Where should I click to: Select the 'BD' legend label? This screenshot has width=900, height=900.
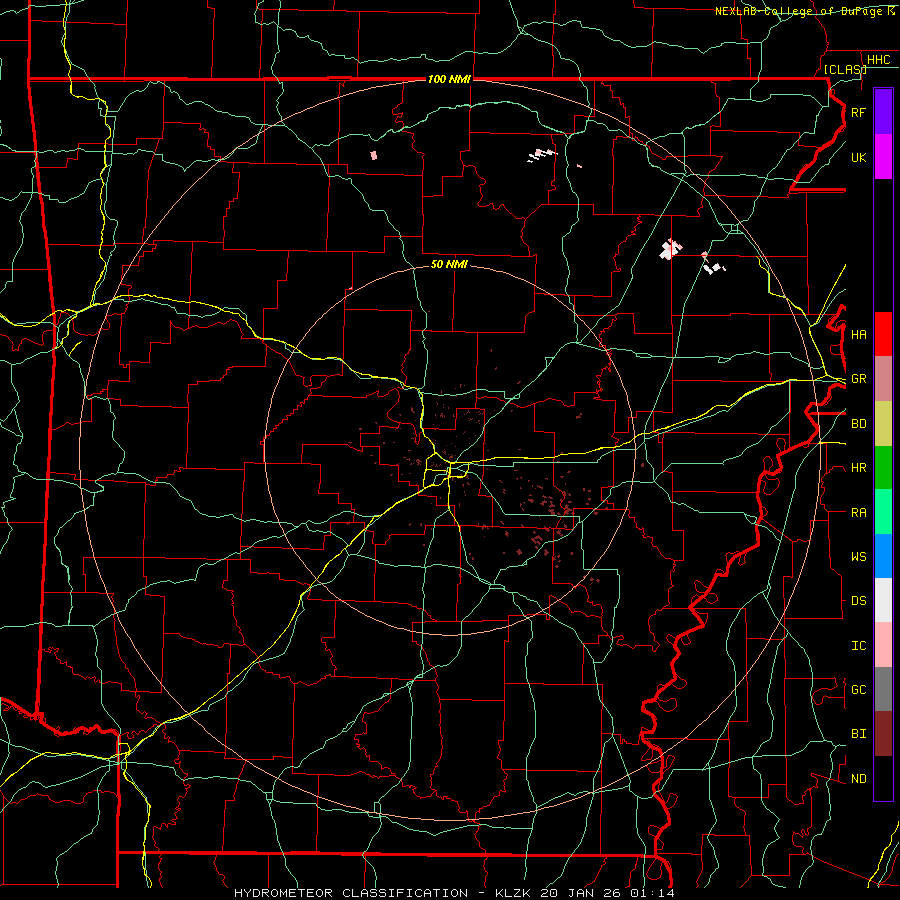coord(858,424)
